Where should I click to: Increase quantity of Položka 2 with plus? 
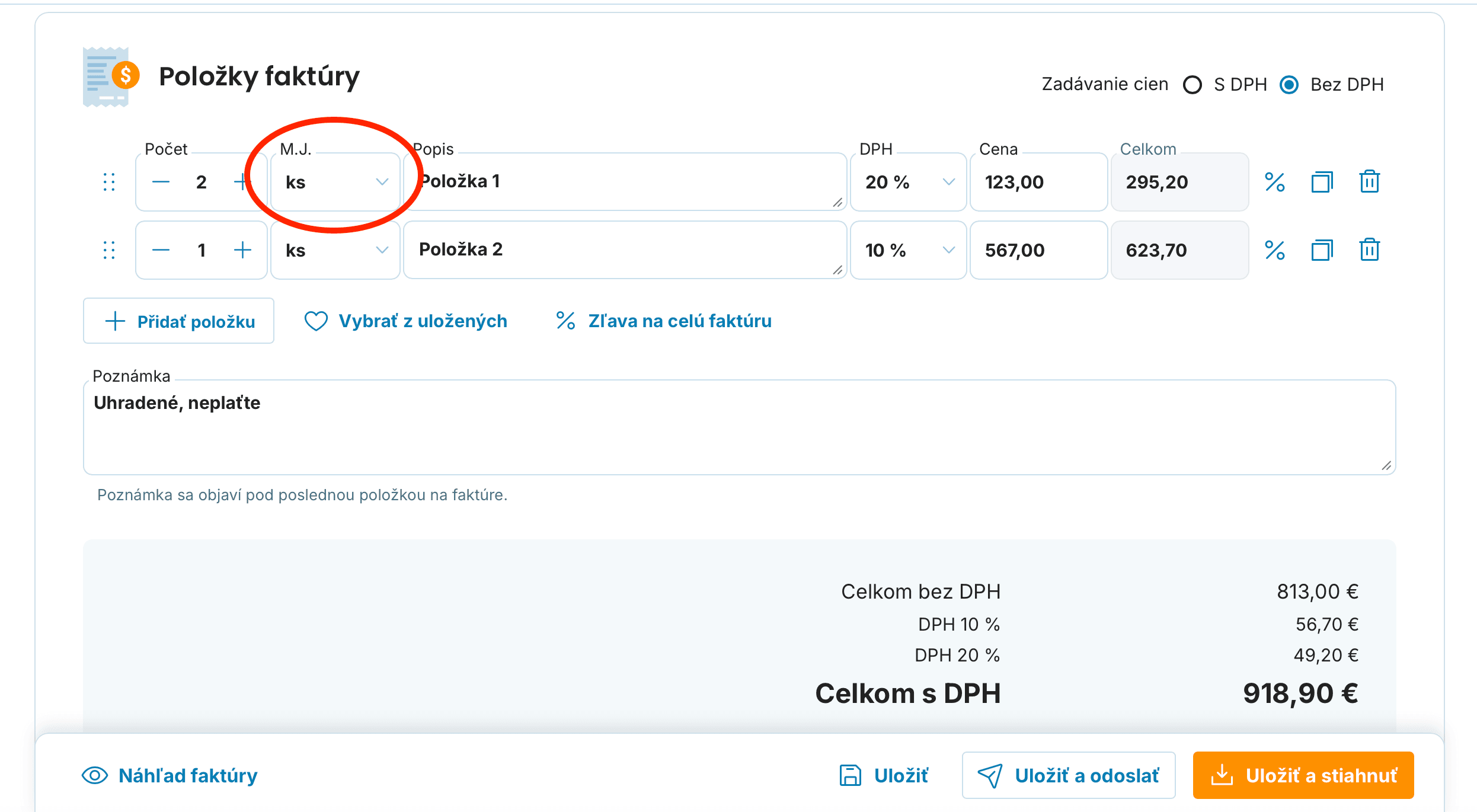[x=242, y=250]
